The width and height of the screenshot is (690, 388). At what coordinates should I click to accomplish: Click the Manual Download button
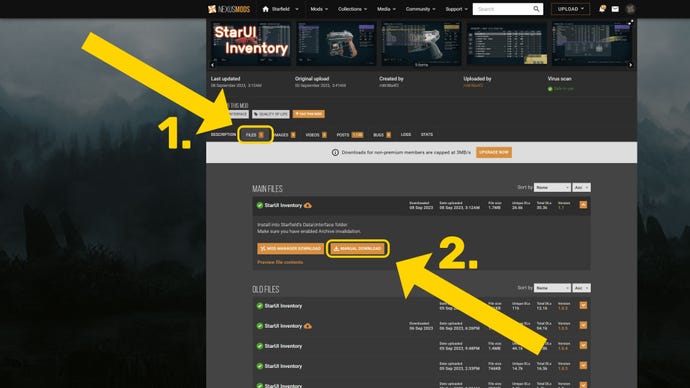(x=357, y=249)
